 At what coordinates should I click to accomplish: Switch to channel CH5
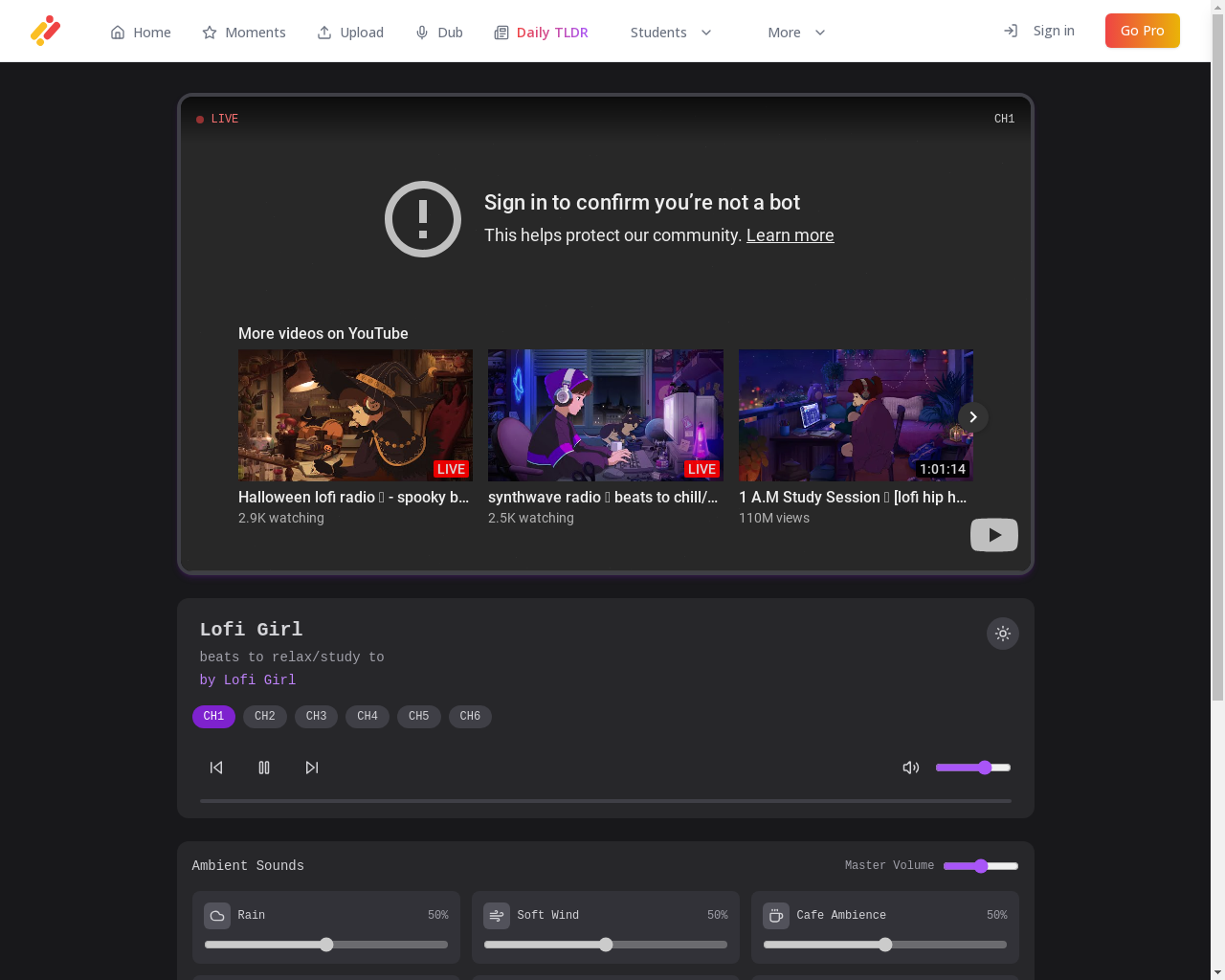click(x=419, y=717)
